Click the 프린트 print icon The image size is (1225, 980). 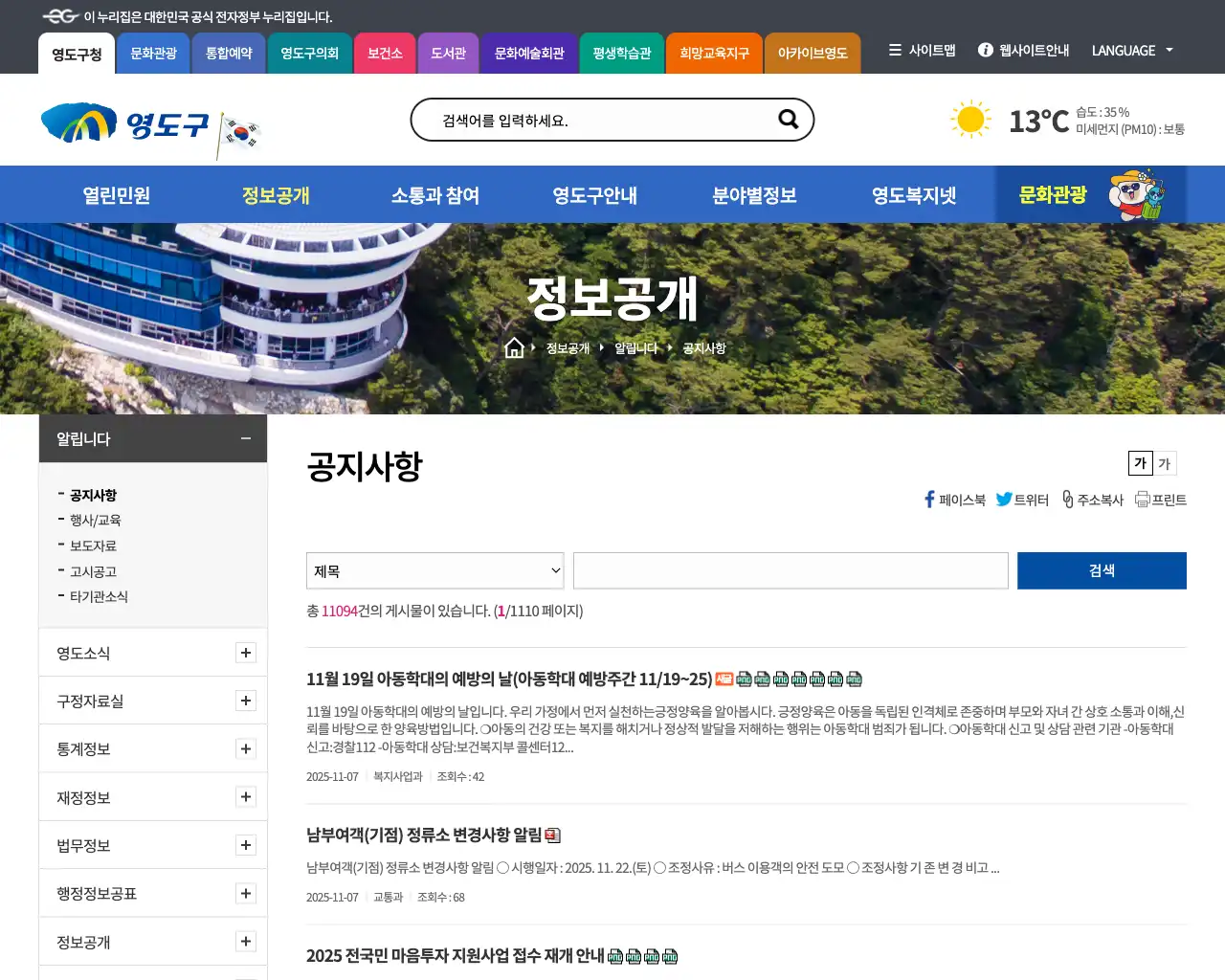point(1143,499)
